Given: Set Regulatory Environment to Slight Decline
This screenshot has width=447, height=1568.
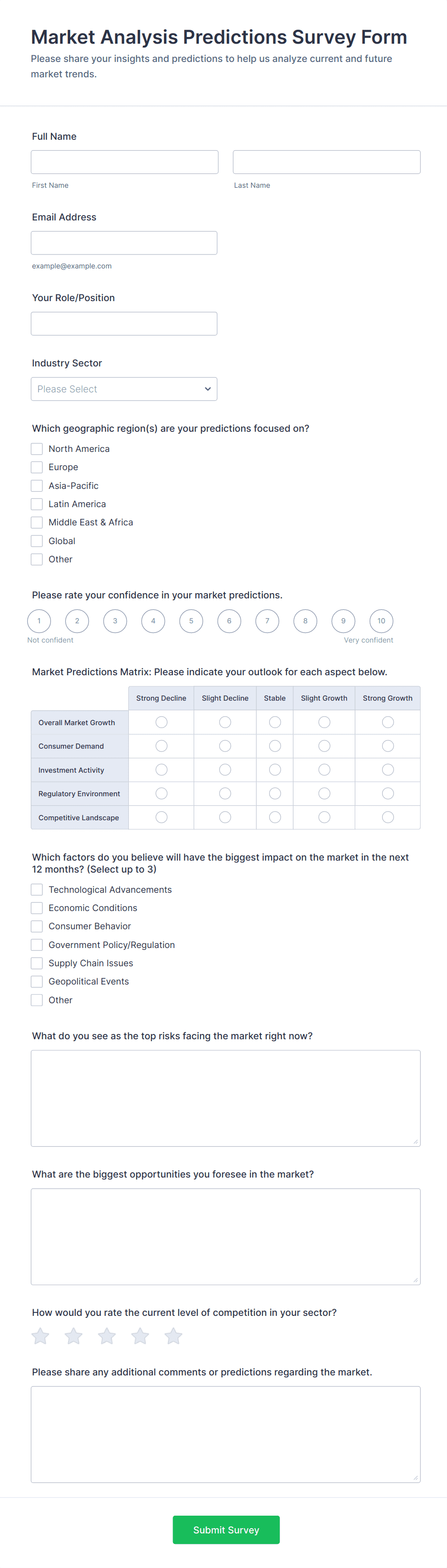Looking at the screenshot, I should coord(225,793).
